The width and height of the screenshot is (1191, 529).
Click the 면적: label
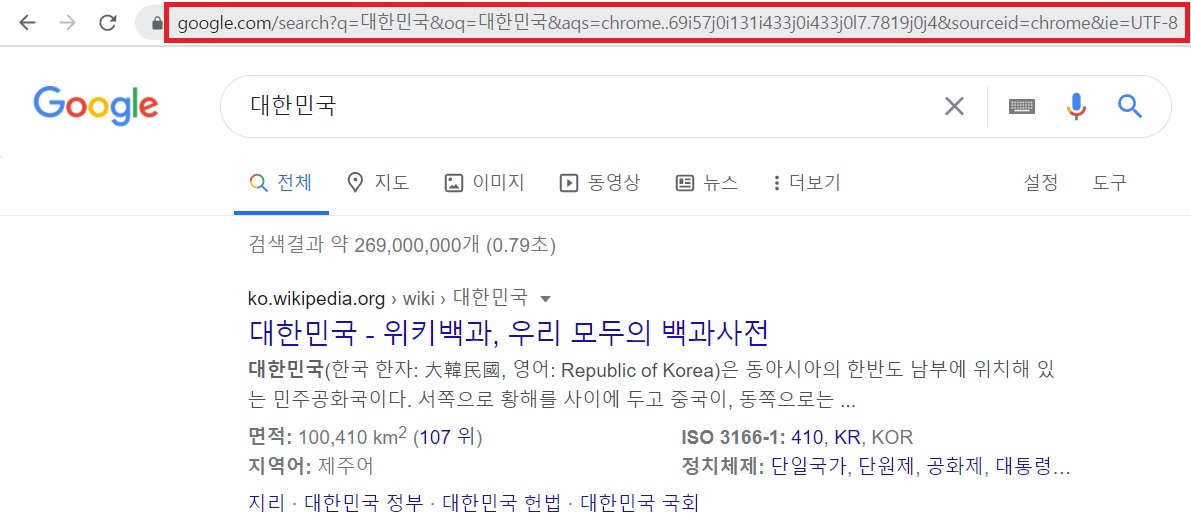[x=270, y=437]
